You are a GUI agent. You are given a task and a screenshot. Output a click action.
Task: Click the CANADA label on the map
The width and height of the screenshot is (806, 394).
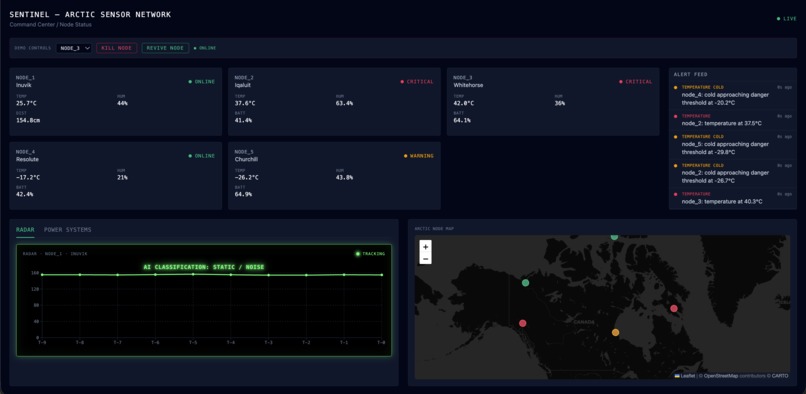584,322
